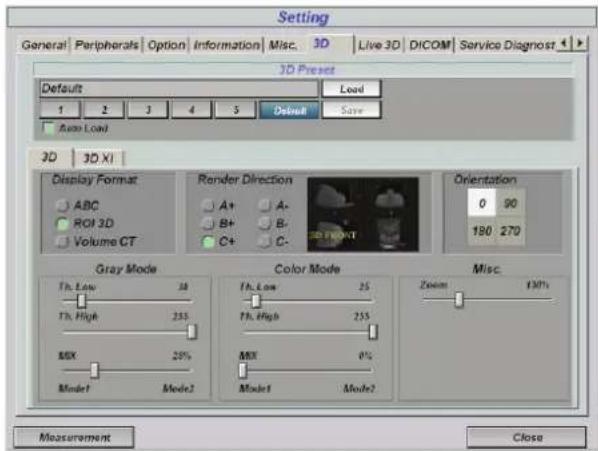Click Color Mode MIX slider handle

(x=243, y=370)
